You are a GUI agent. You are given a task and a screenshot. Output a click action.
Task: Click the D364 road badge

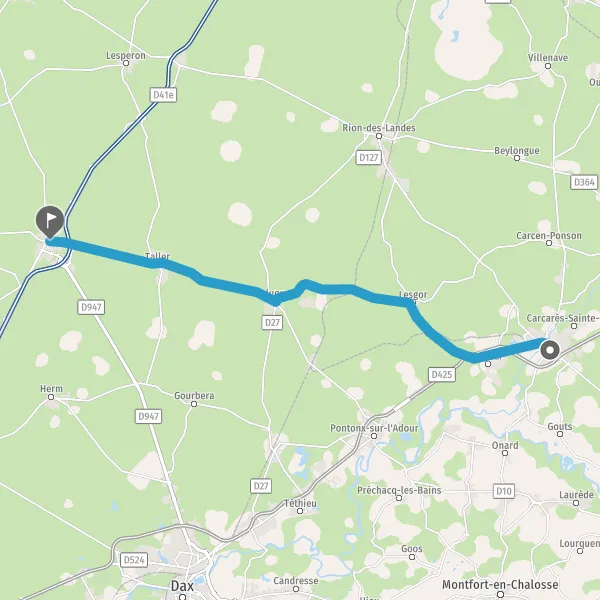coord(584,182)
